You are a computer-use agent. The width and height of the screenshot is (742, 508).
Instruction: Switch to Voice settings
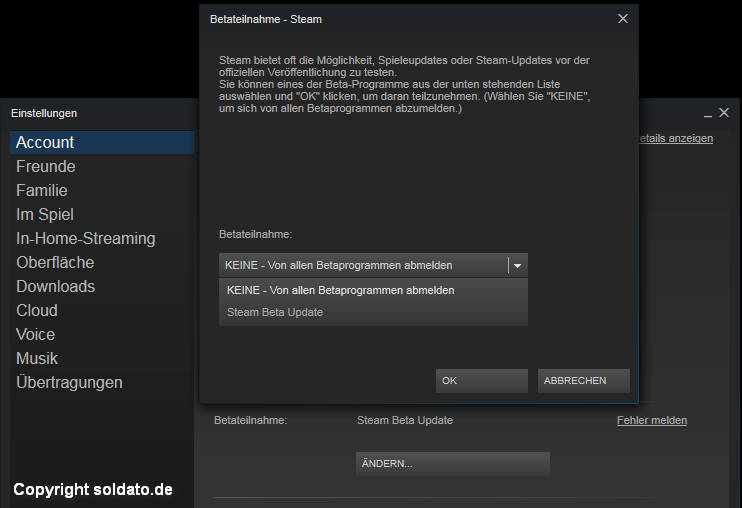(x=102, y=334)
